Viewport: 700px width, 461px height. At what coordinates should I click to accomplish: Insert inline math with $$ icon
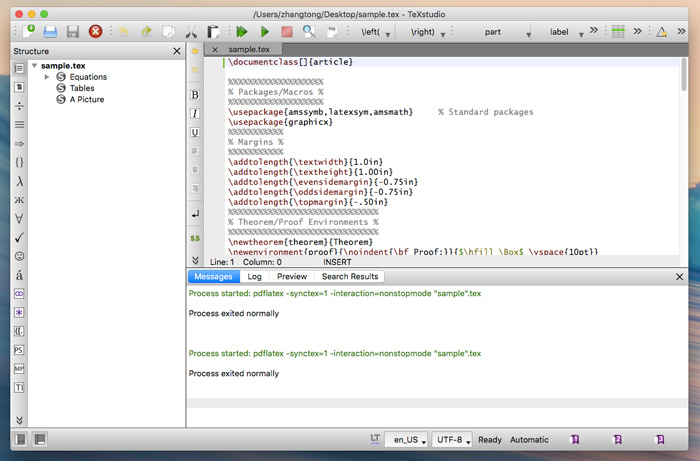[x=195, y=238]
